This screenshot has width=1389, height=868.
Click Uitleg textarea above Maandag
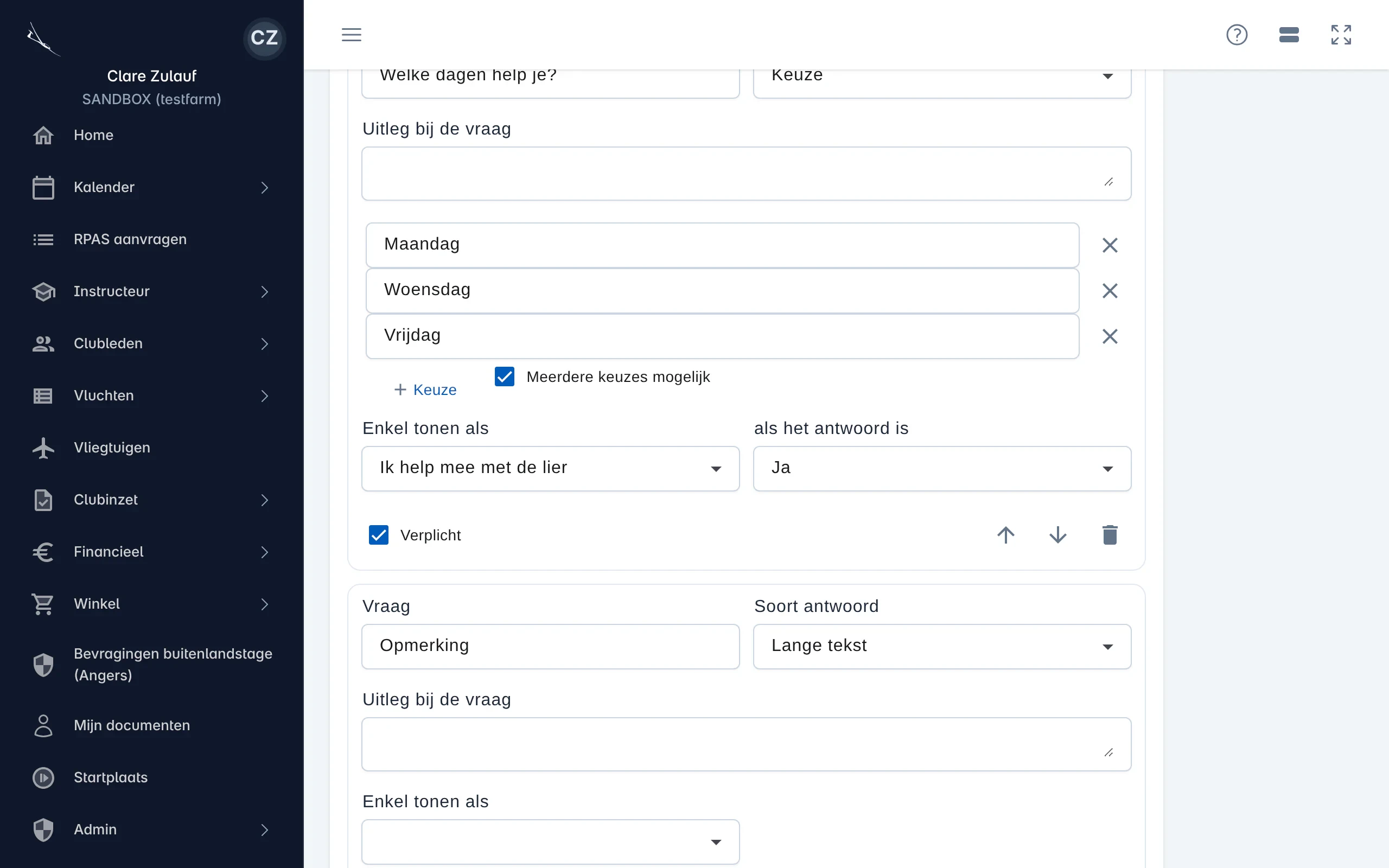pos(746,174)
